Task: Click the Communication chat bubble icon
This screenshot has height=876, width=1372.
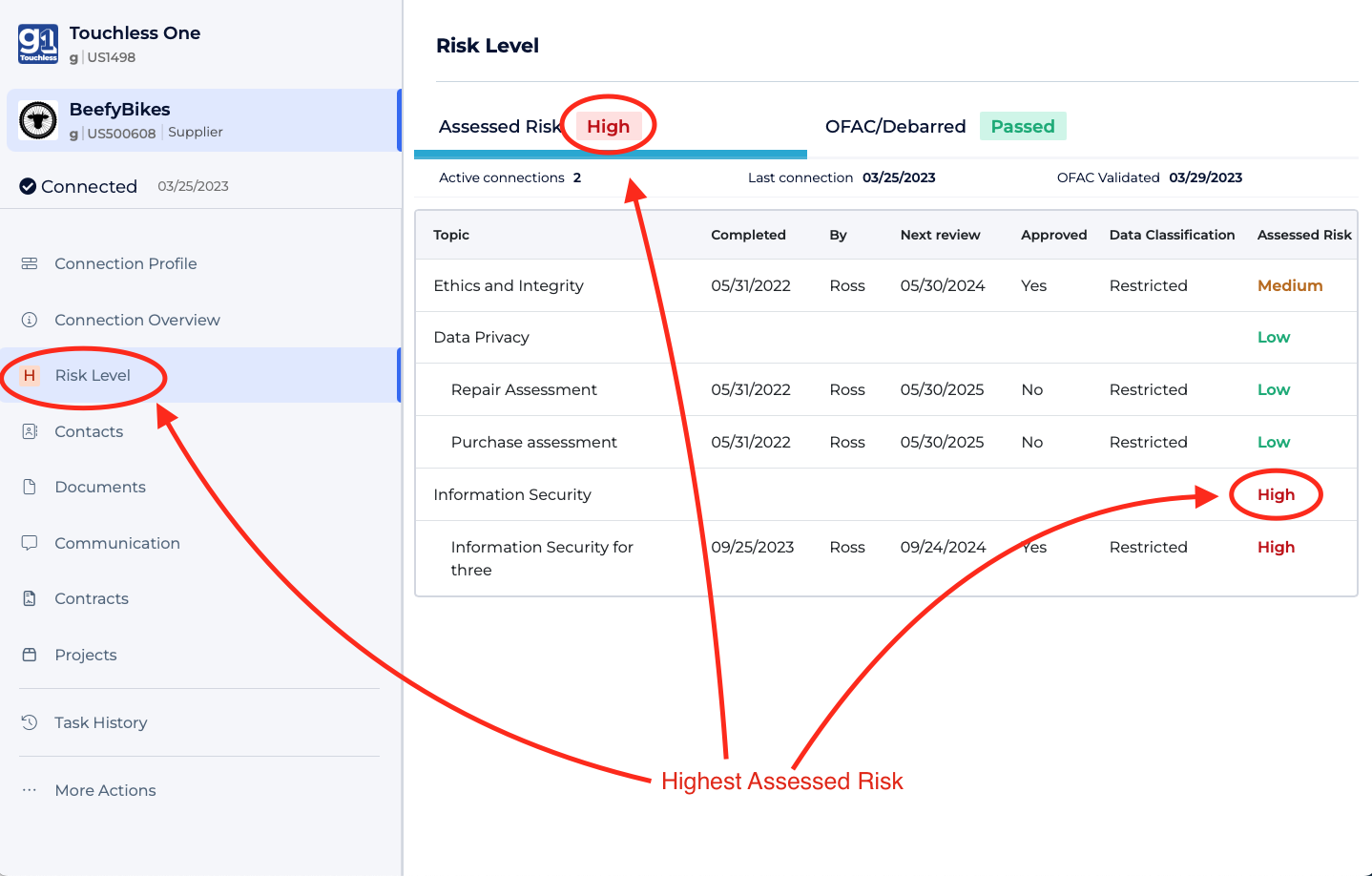Action: click(x=30, y=543)
